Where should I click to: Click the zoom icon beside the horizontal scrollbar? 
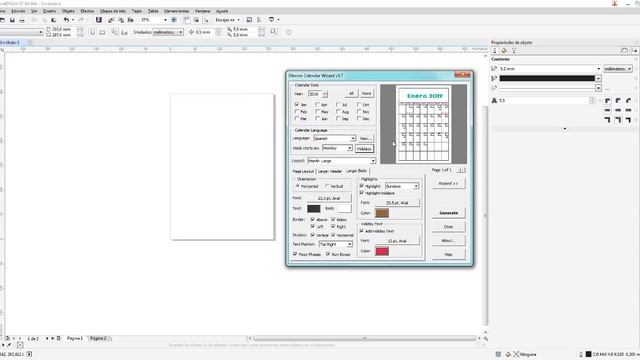pyautogui.click(x=486, y=338)
